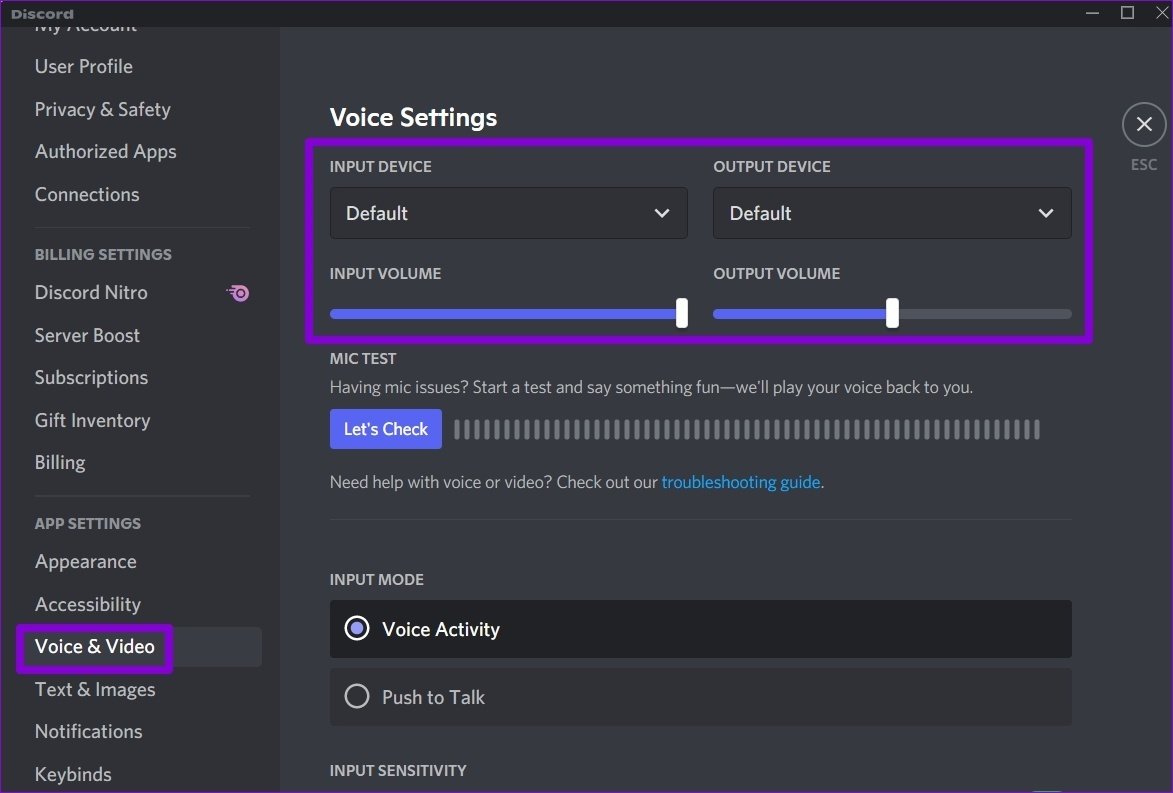Click the Voice Settings heading

click(413, 117)
